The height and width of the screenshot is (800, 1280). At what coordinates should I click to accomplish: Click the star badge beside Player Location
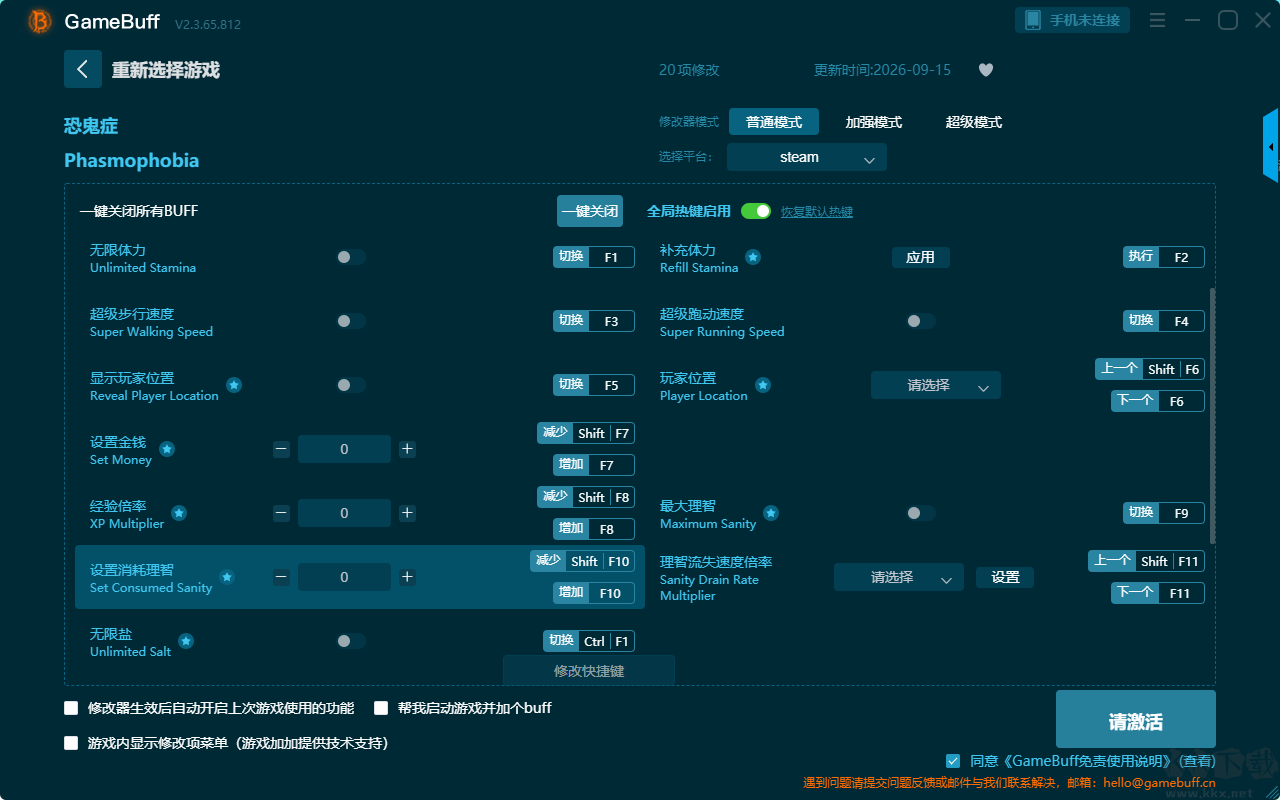click(762, 385)
